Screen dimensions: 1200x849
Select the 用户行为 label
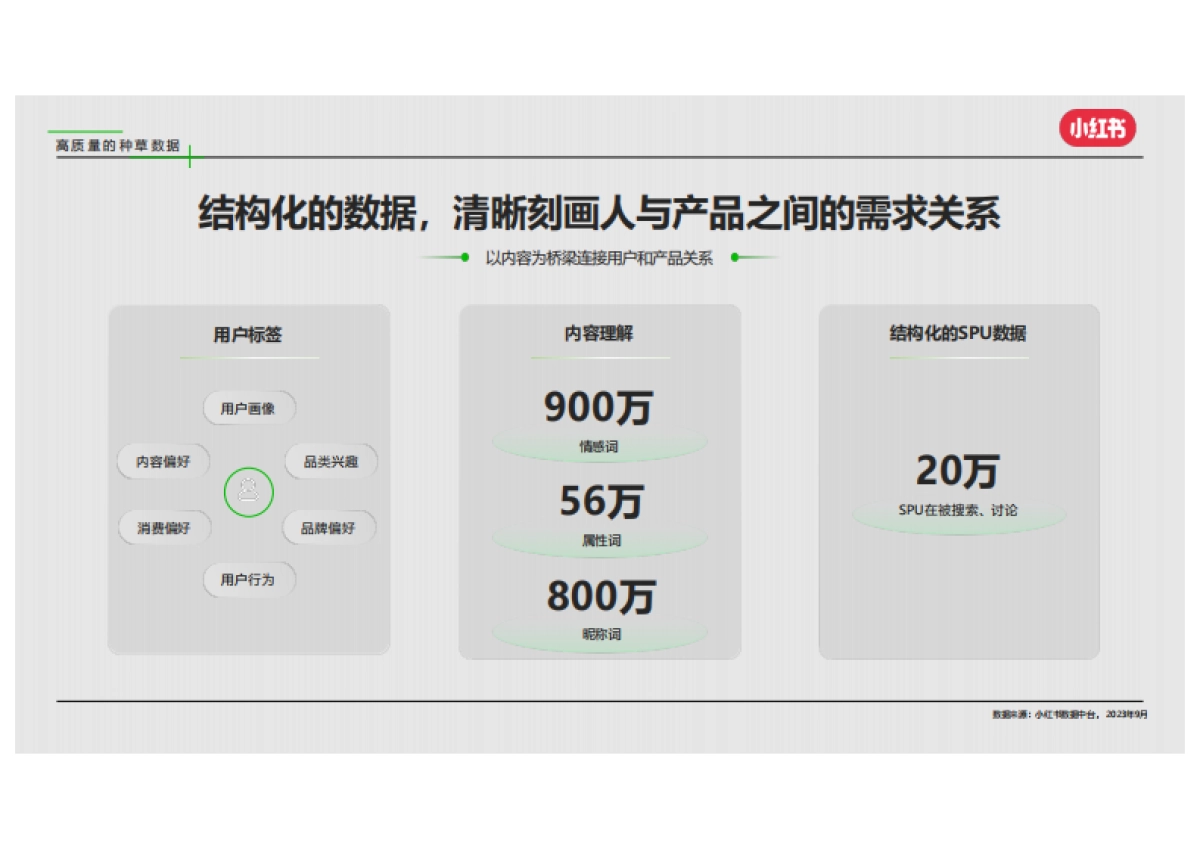[248, 580]
